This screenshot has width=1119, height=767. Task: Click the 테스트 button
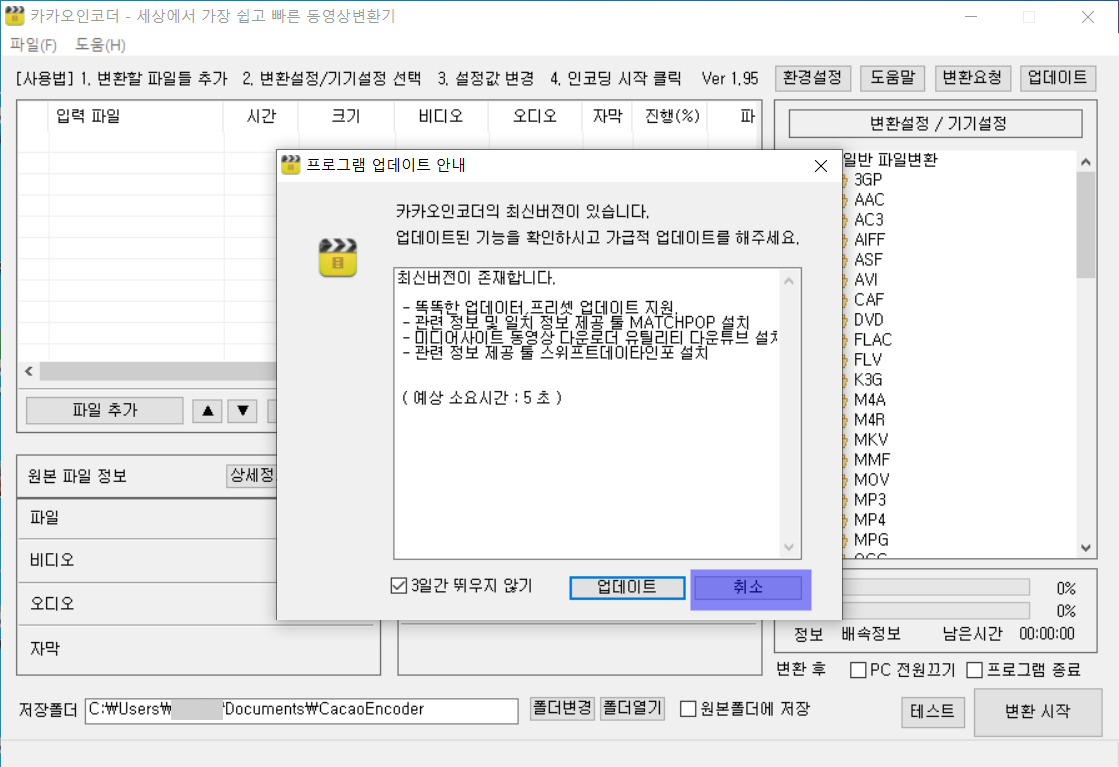(932, 711)
